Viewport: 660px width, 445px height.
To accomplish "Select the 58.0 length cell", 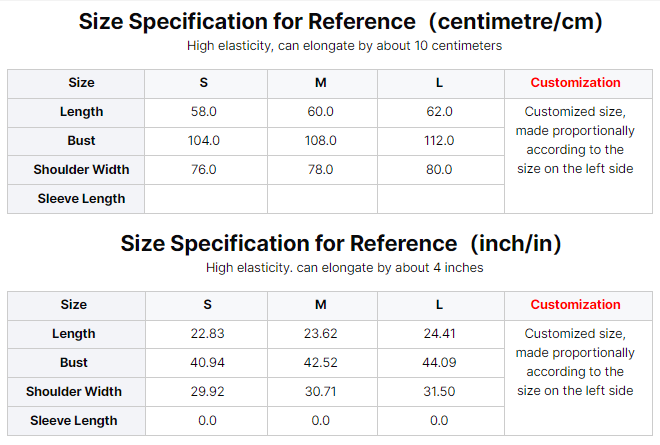I will (204, 112).
